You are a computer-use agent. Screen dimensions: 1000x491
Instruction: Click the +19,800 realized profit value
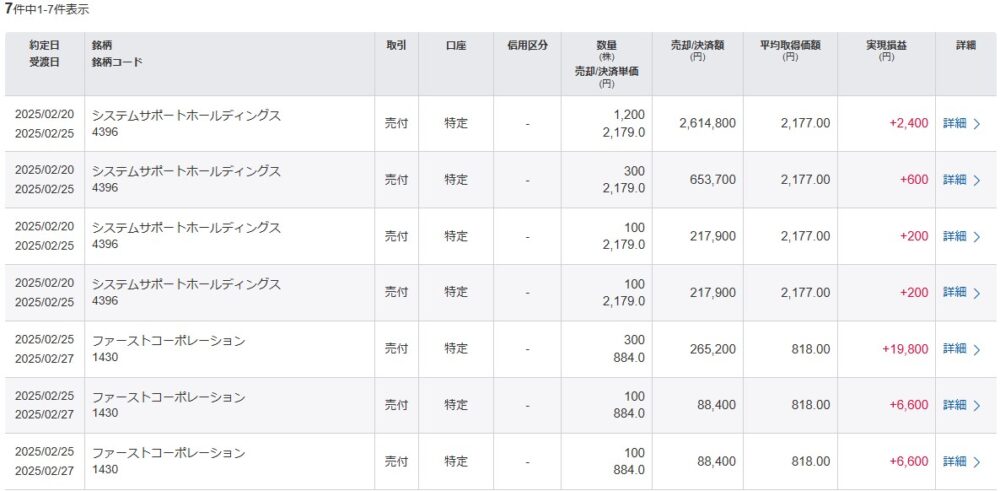pyautogui.click(x=905, y=349)
